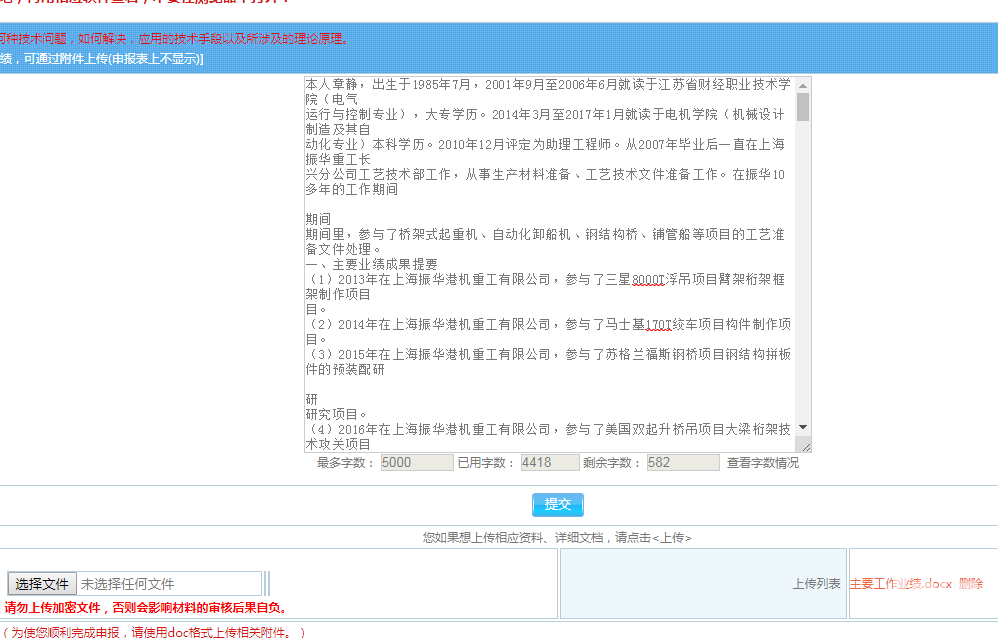Image resolution: width=998 pixels, height=638 pixels.
Task: Click the 一、主要业绩成果提要 heading line
Action: (372, 264)
